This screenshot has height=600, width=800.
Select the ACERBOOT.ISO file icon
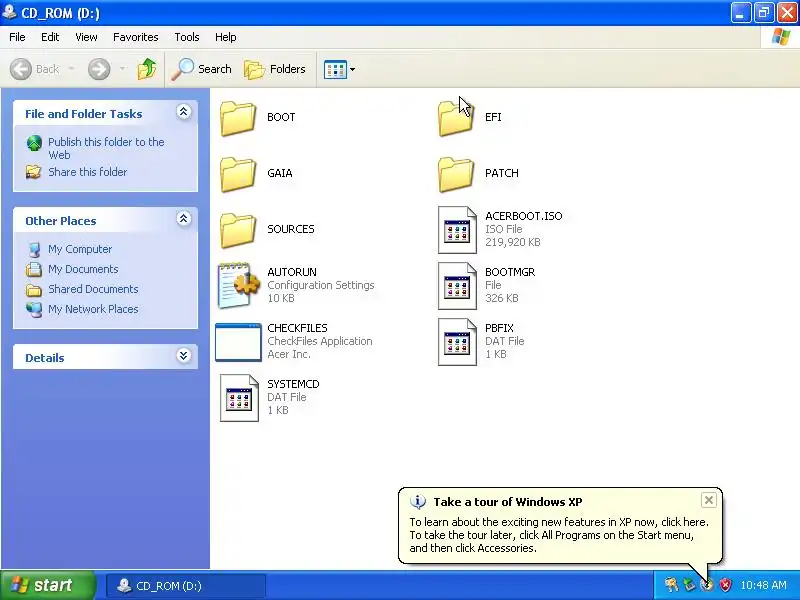coord(457,230)
